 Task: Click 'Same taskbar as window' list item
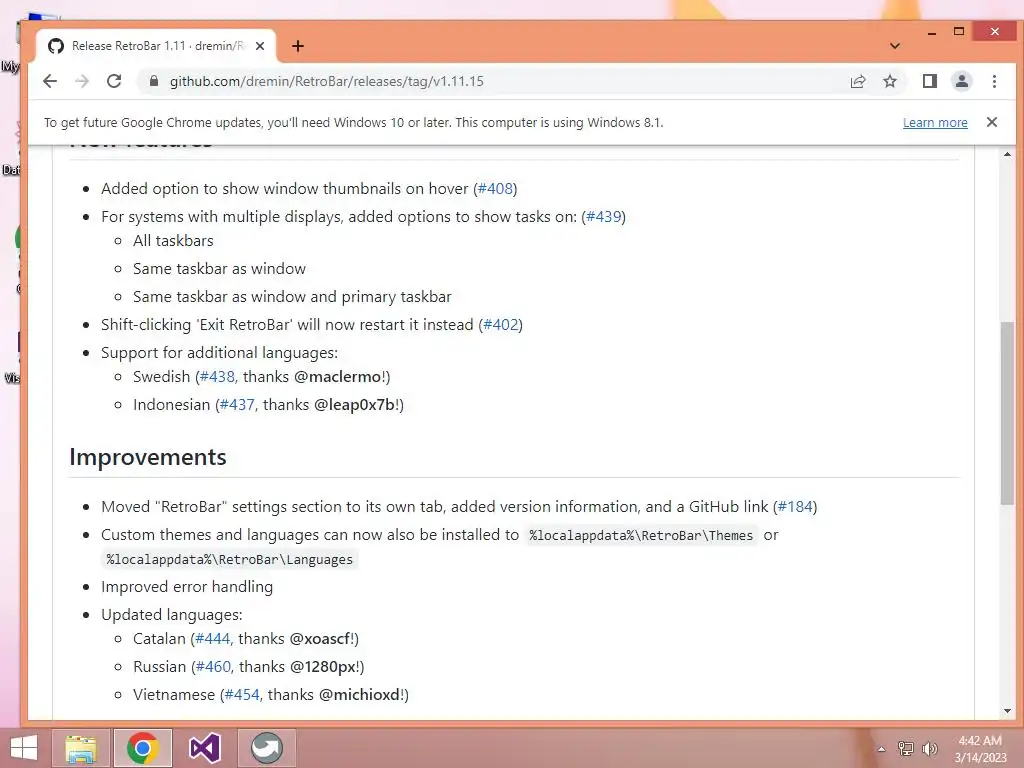click(219, 269)
